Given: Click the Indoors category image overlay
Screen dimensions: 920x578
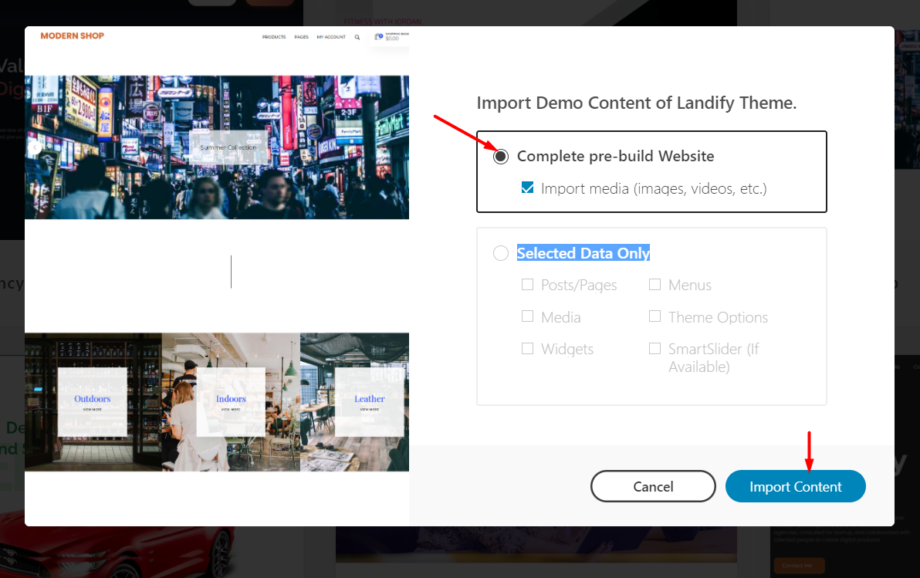Looking at the screenshot, I should 229,398.
